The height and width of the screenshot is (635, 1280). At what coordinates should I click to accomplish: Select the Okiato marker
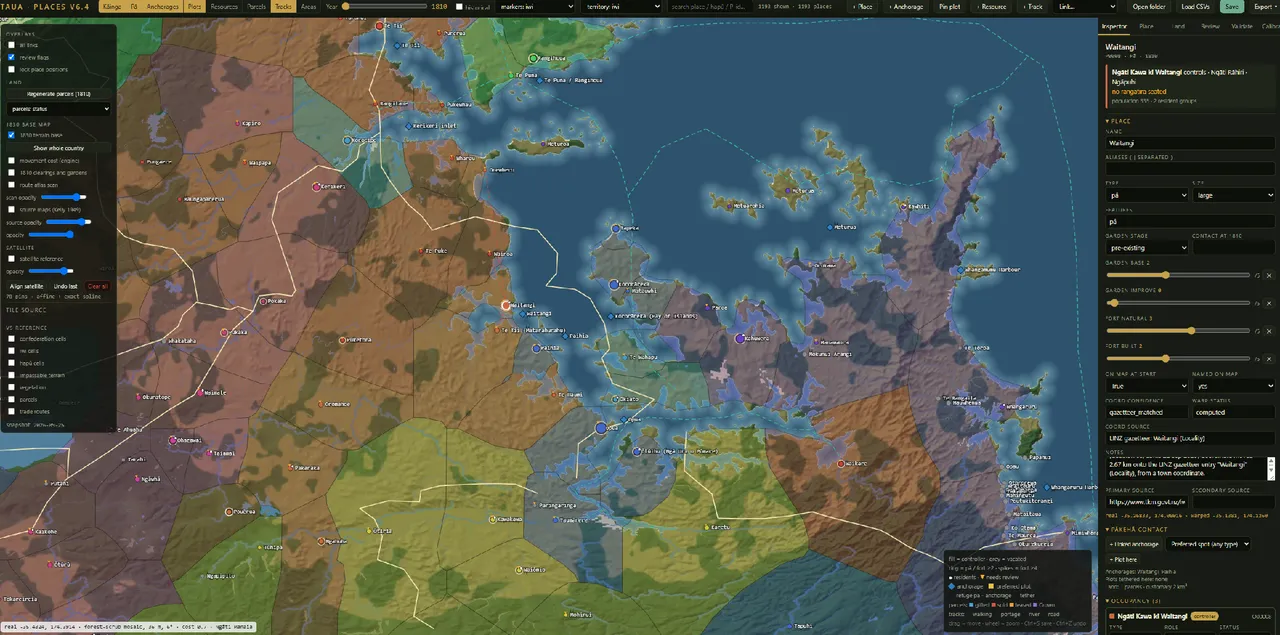pyautogui.click(x=614, y=398)
